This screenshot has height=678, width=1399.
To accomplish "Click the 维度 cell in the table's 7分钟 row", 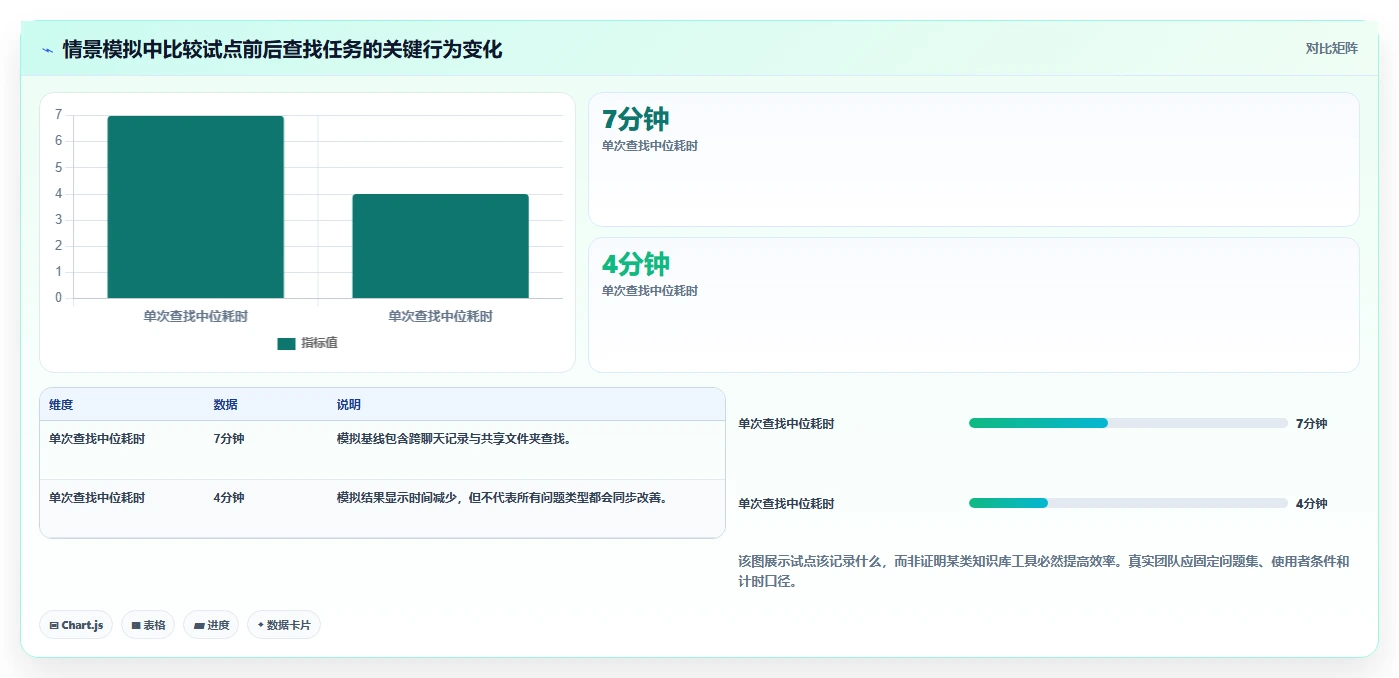I will click(97, 439).
